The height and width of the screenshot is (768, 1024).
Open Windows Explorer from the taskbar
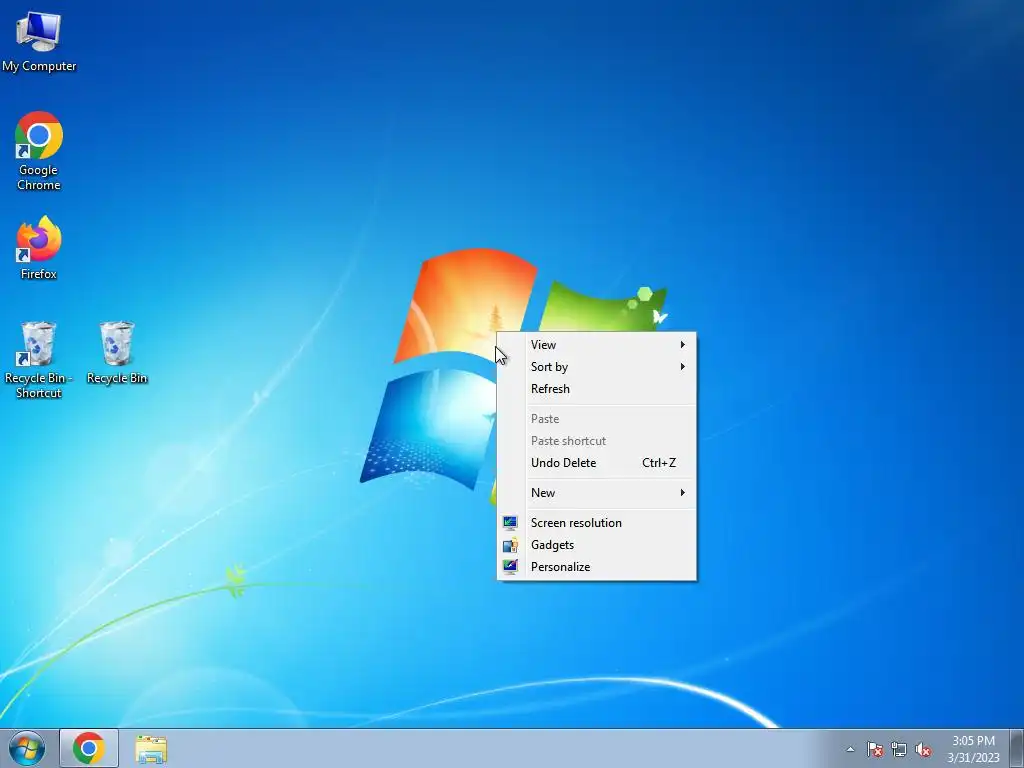coord(151,749)
